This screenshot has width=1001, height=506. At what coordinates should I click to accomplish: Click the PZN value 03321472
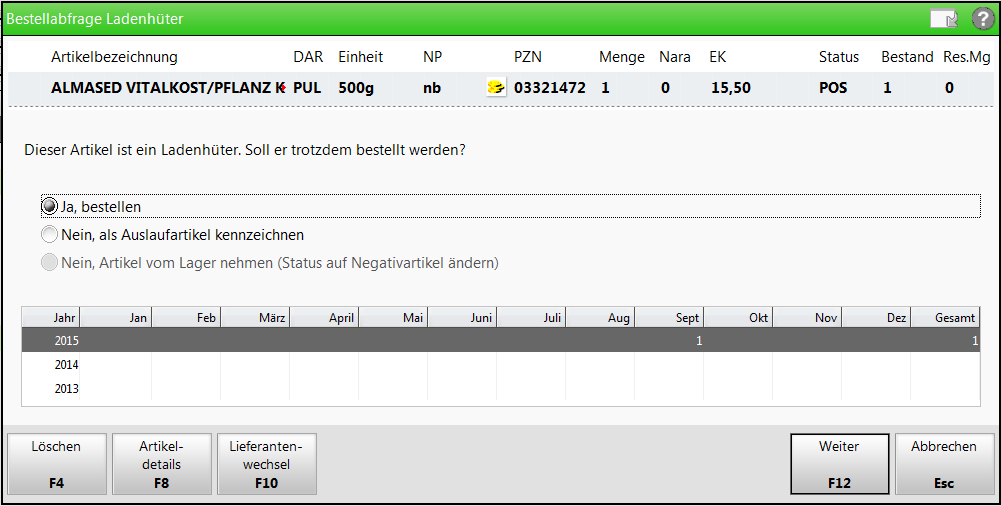(549, 88)
